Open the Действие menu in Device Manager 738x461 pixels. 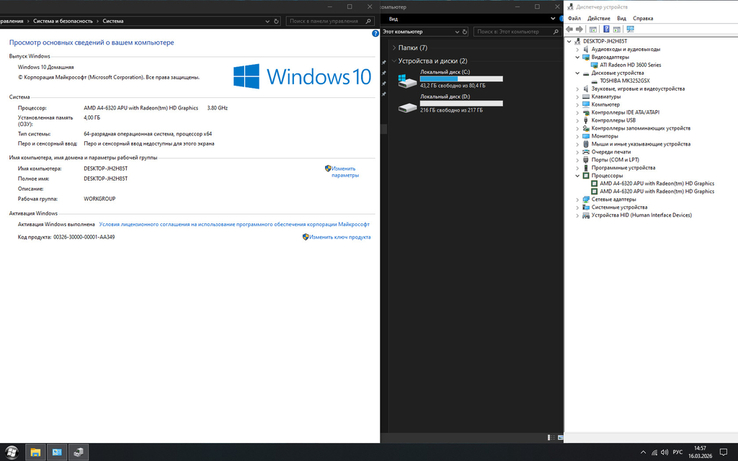(599, 18)
